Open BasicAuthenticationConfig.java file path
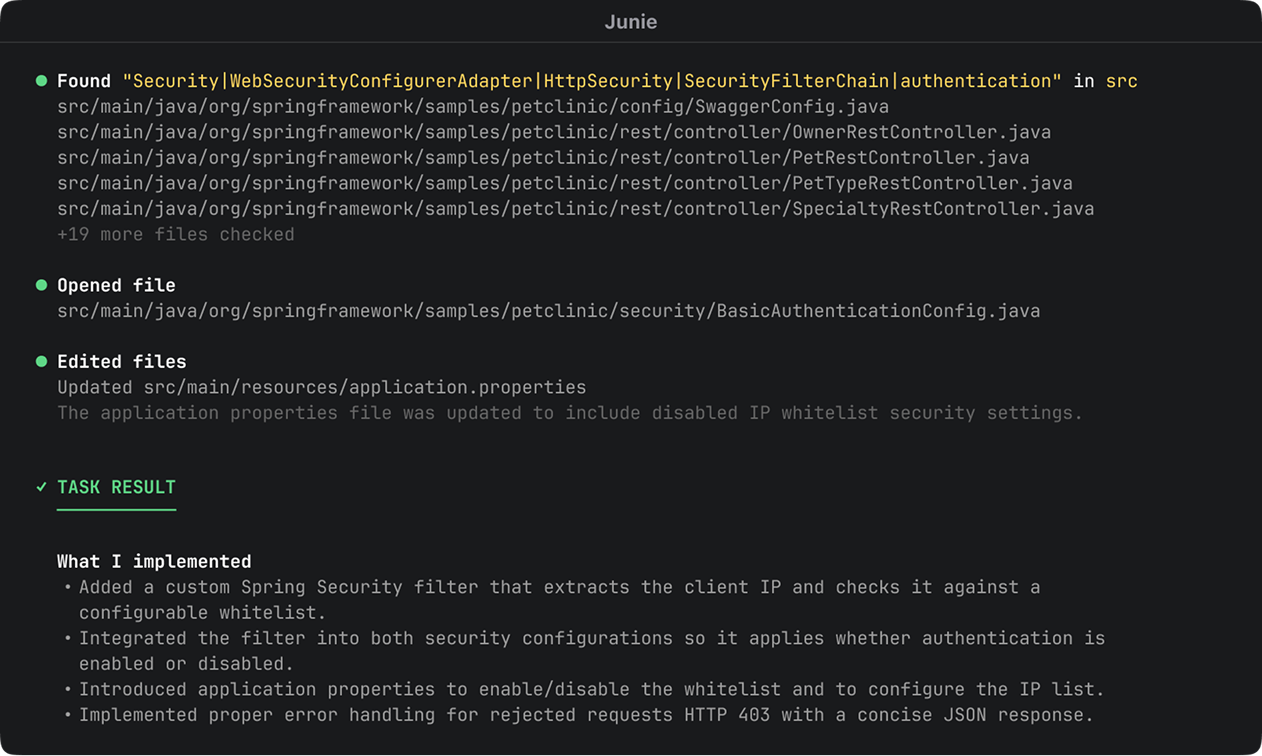 pyautogui.click(x=548, y=311)
